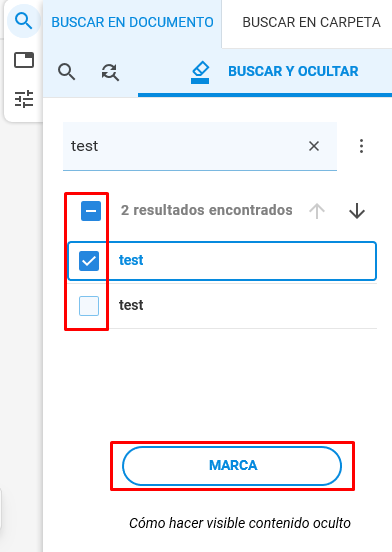The image size is (392, 552).
Task: Open the Cómo hacer visible contenido oculto link
Action: pyautogui.click(x=240, y=523)
